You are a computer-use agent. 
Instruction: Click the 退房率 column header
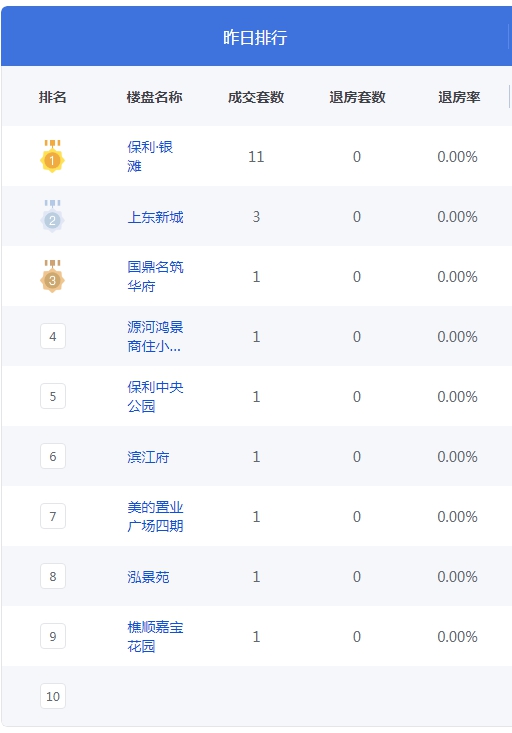459,97
